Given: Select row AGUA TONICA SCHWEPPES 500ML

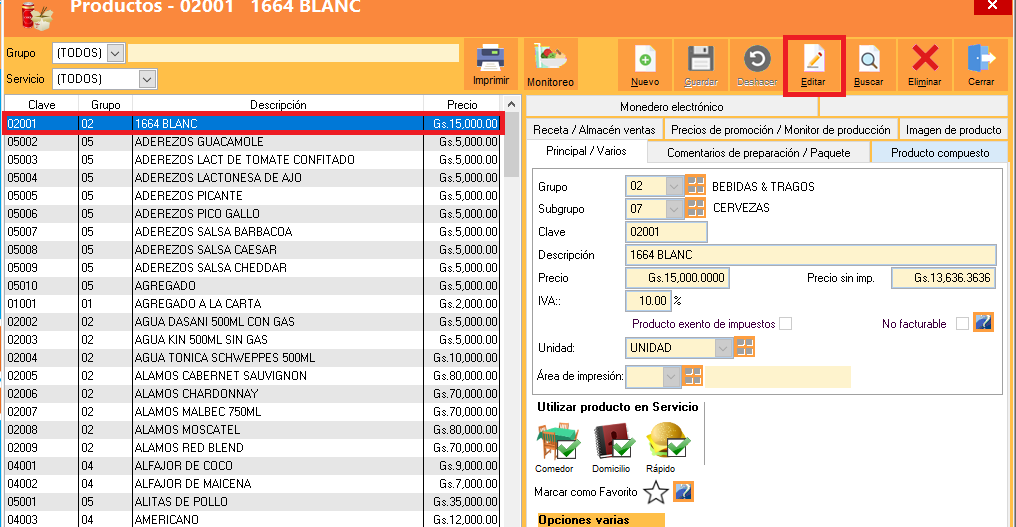Looking at the screenshot, I should point(253,358).
